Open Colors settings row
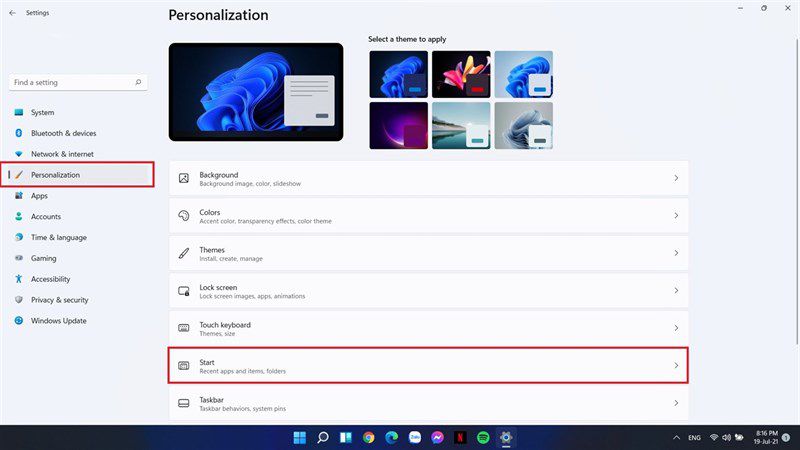This screenshot has width=800, height=450. tap(429, 216)
